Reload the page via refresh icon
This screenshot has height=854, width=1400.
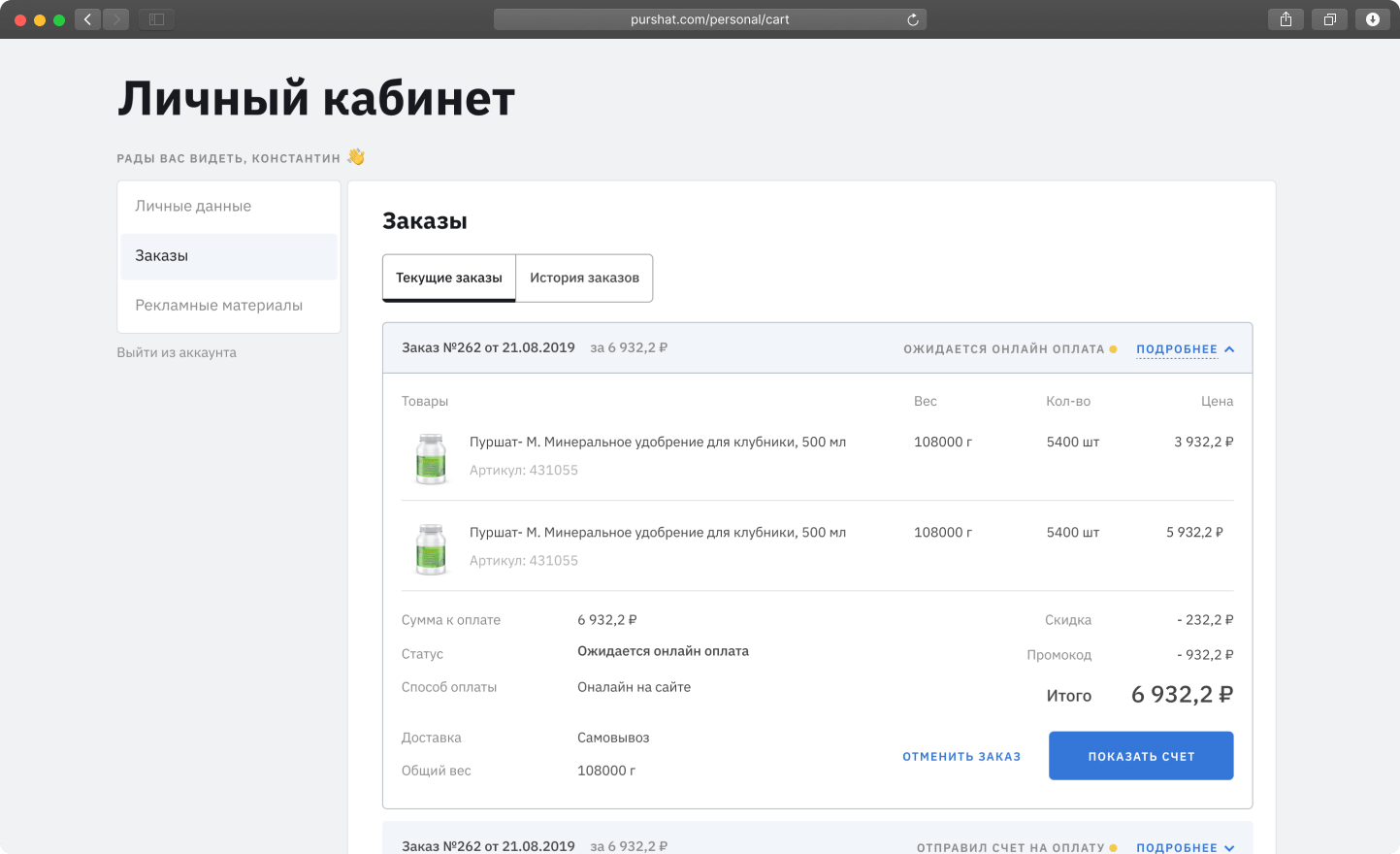coord(913,19)
